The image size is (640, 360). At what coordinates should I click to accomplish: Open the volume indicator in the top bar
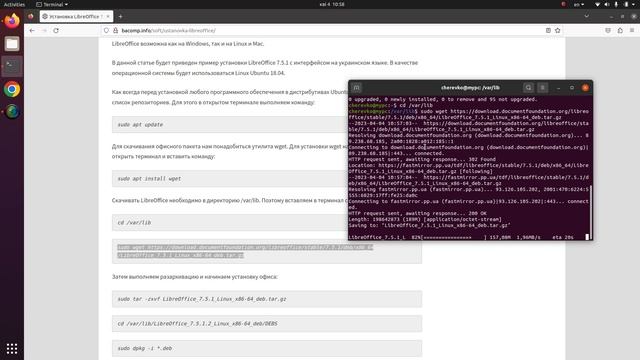tap(607, 4)
